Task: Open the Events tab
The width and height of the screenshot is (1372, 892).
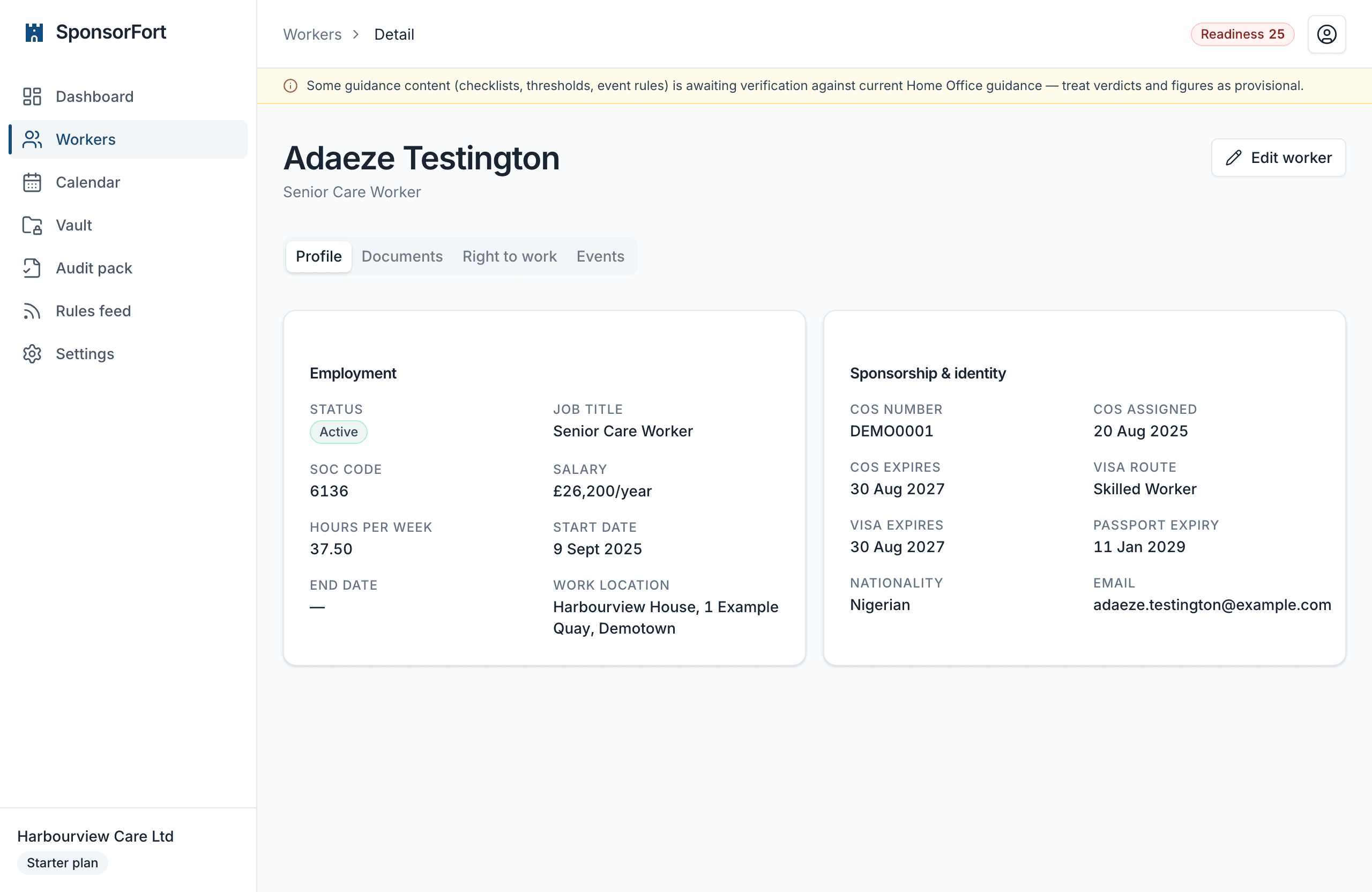Action: coord(600,256)
